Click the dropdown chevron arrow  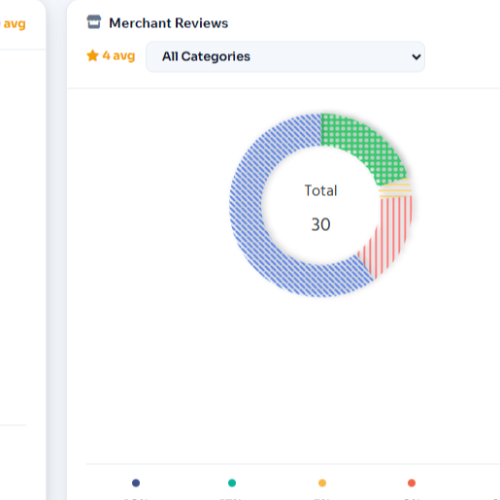click(x=416, y=57)
